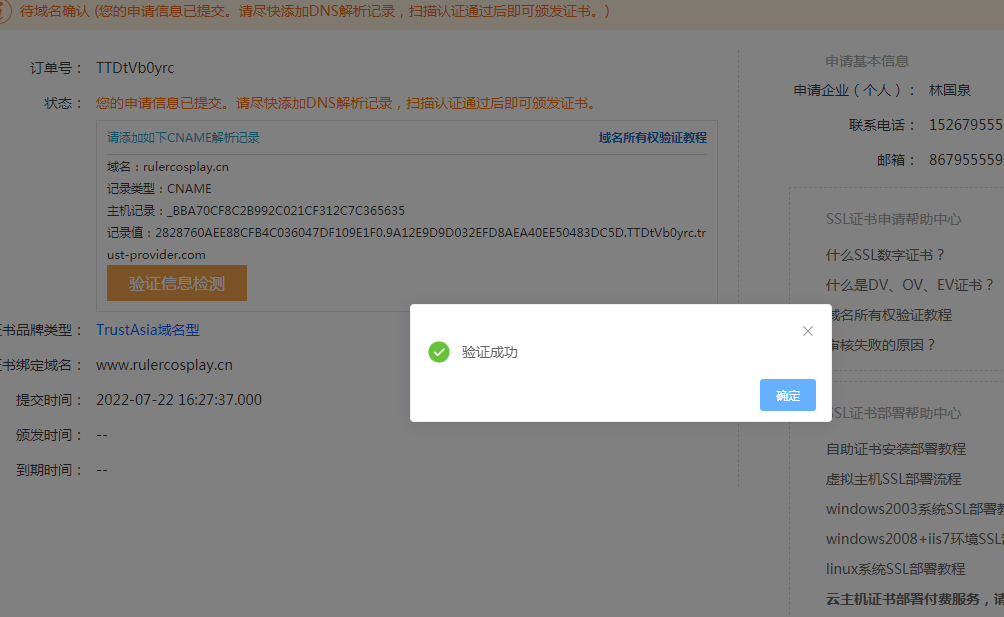Screen dimensions: 1004x617
Task: Open 自助证书安装部署教程 guide
Action: tap(896, 448)
